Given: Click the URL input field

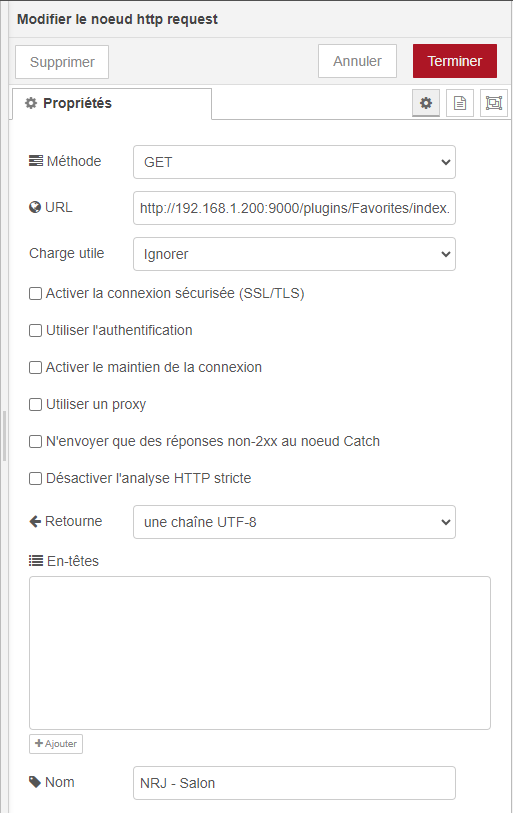Looking at the screenshot, I should (x=294, y=208).
